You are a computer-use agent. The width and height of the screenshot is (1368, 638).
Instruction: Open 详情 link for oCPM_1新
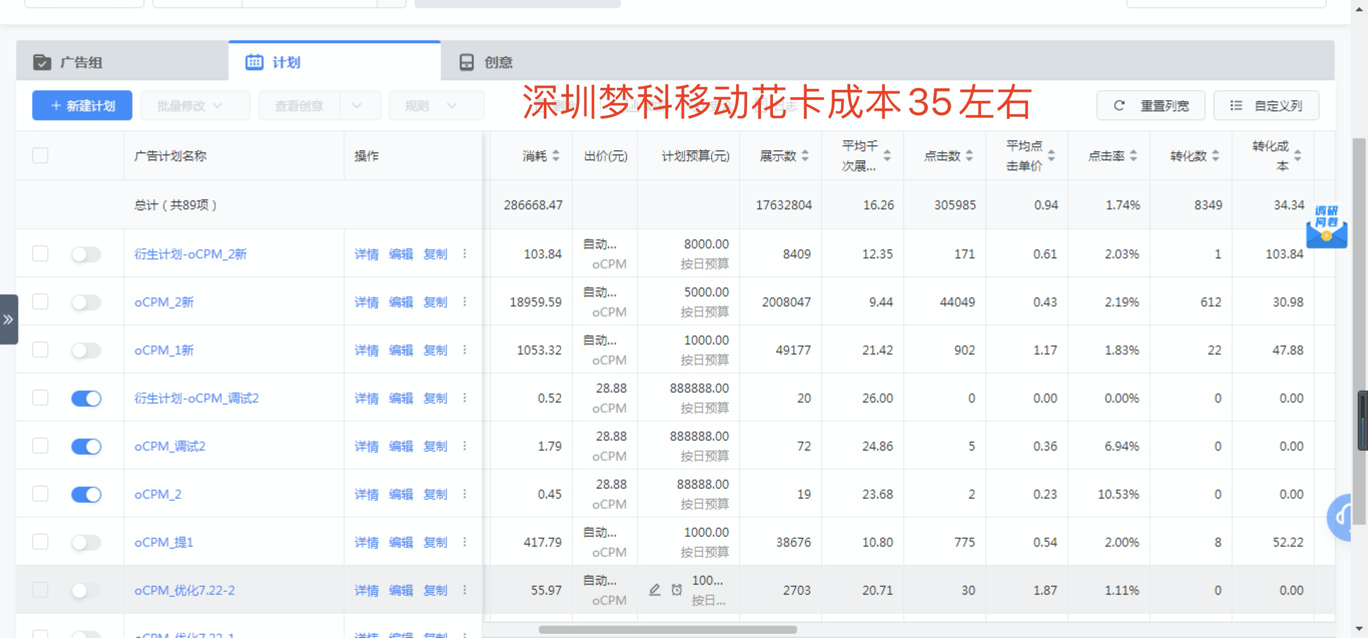click(365, 350)
